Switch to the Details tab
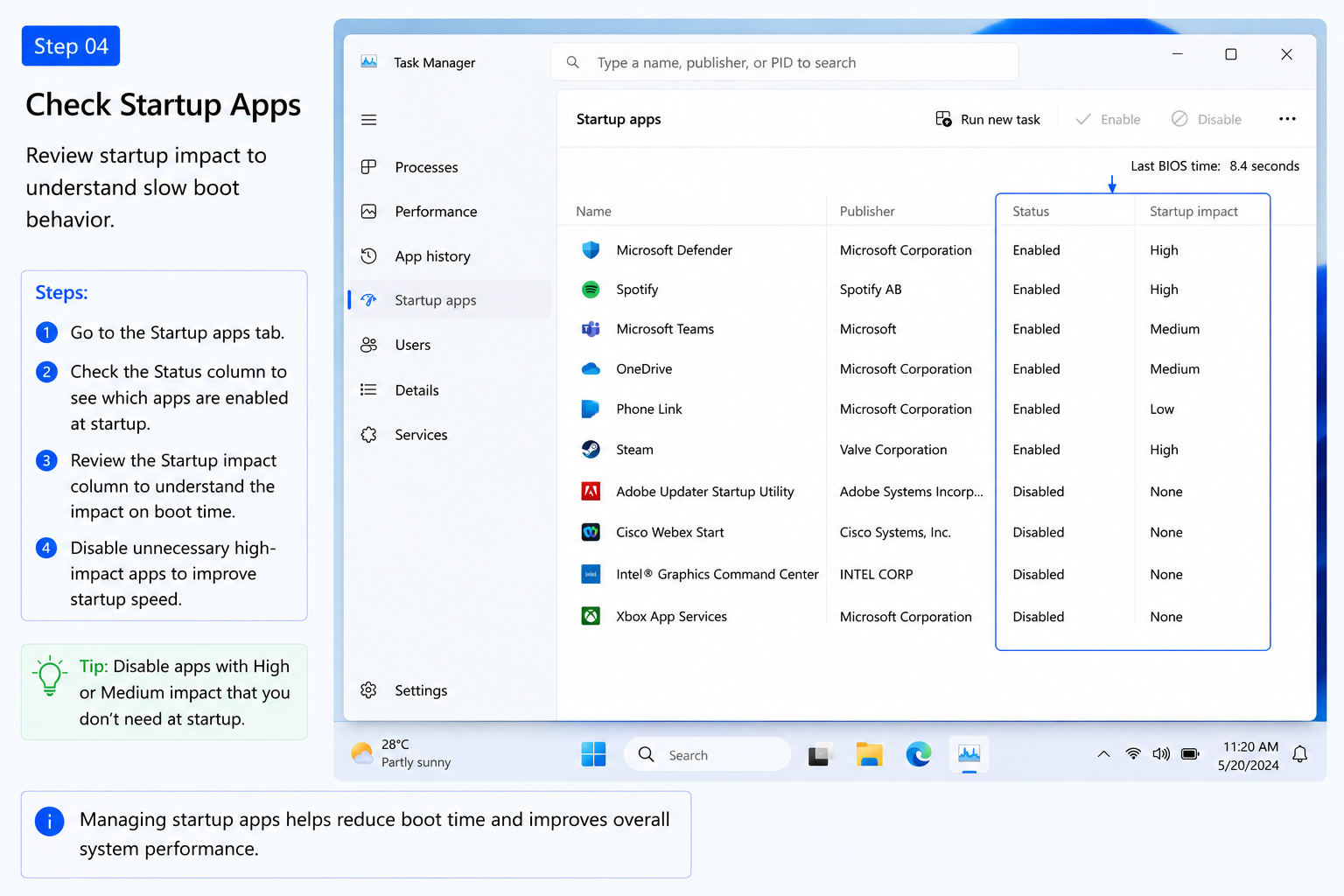1344x896 pixels. click(x=450, y=390)
